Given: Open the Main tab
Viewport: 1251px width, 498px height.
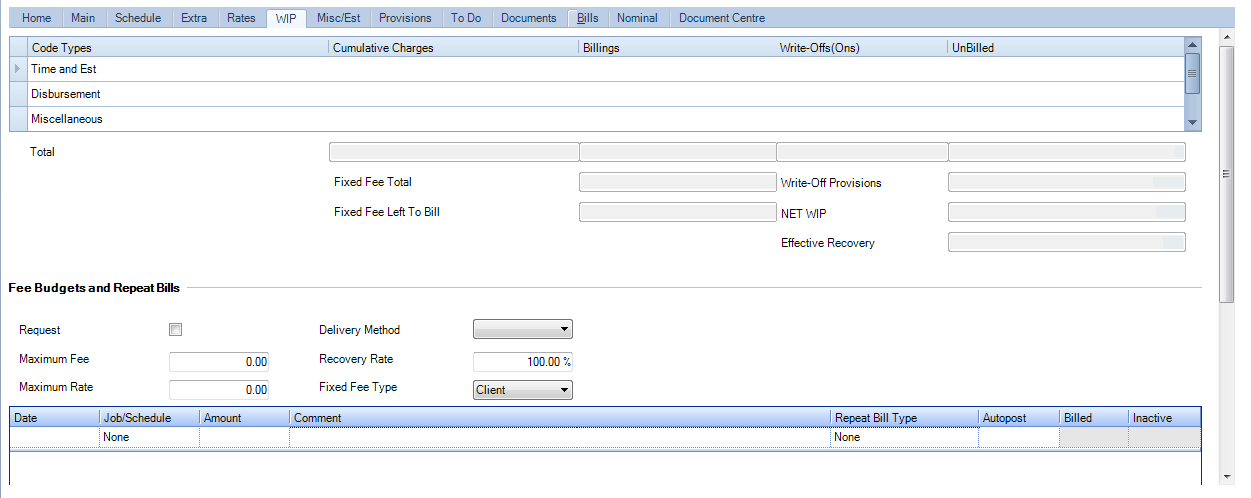Looking at the screenshot, I should 83,18.
